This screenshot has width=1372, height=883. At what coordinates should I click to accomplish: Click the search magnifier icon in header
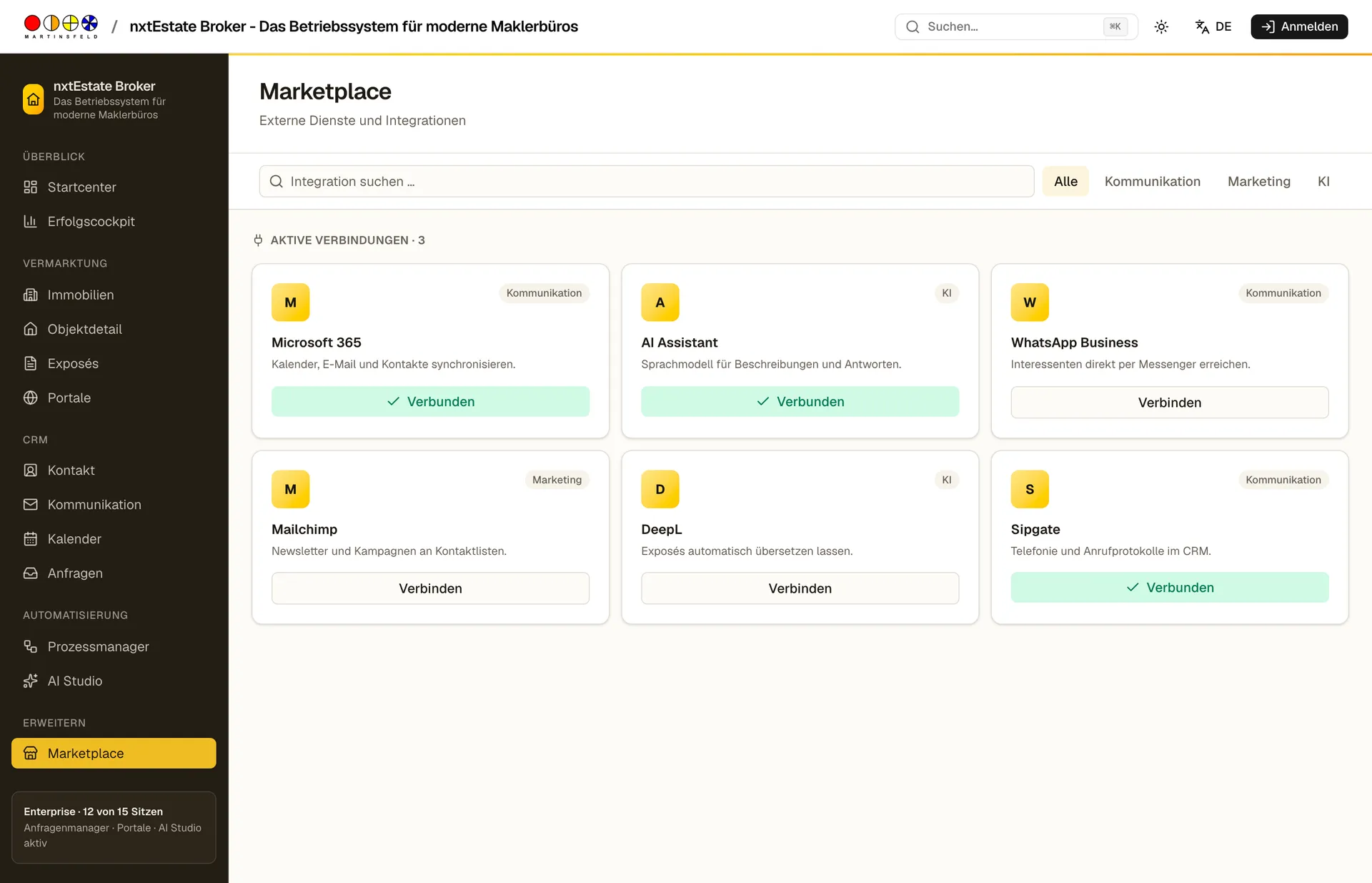tap(913, 27)
